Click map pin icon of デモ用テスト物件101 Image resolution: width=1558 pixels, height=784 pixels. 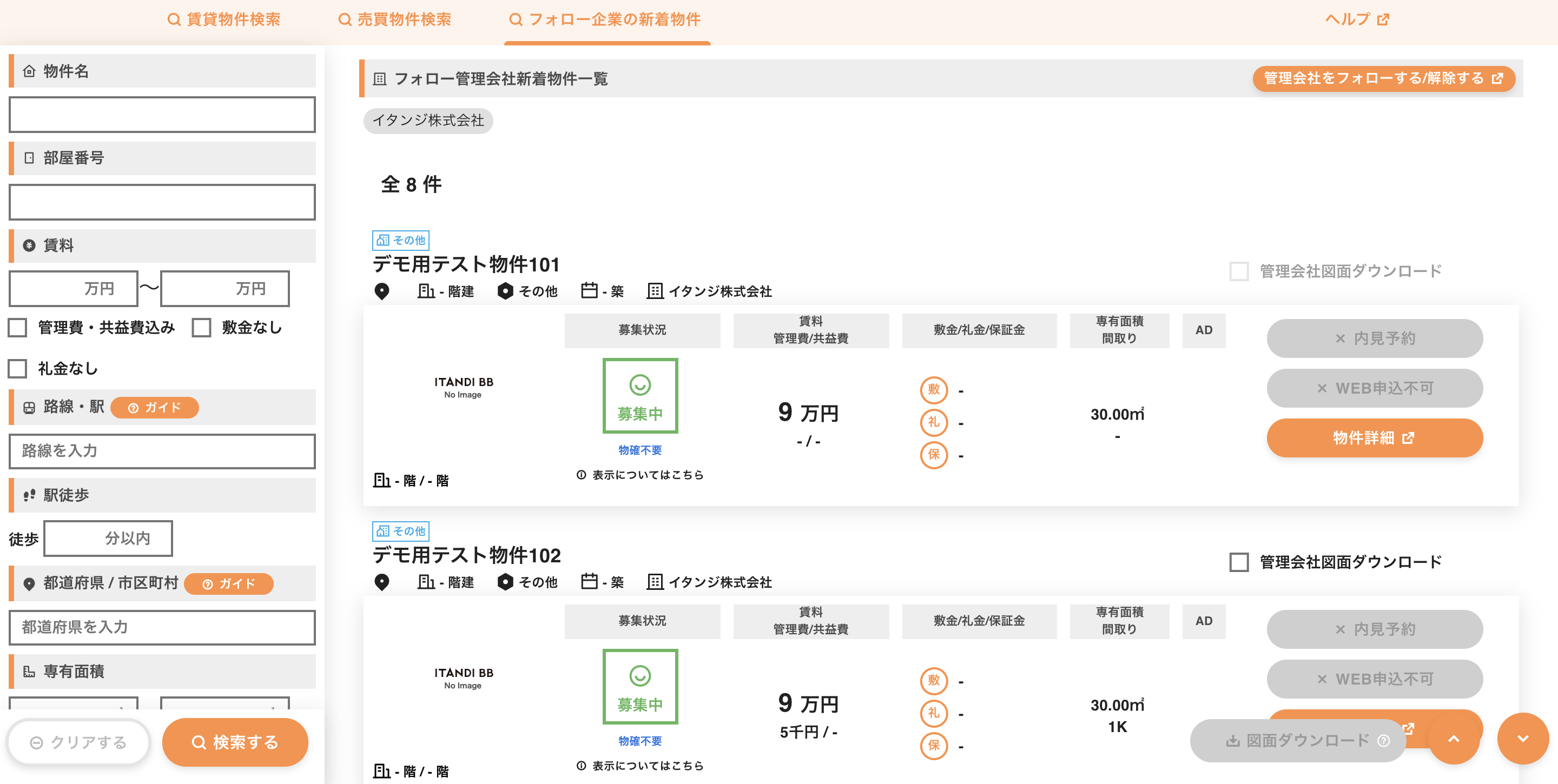tap(381, 291)
